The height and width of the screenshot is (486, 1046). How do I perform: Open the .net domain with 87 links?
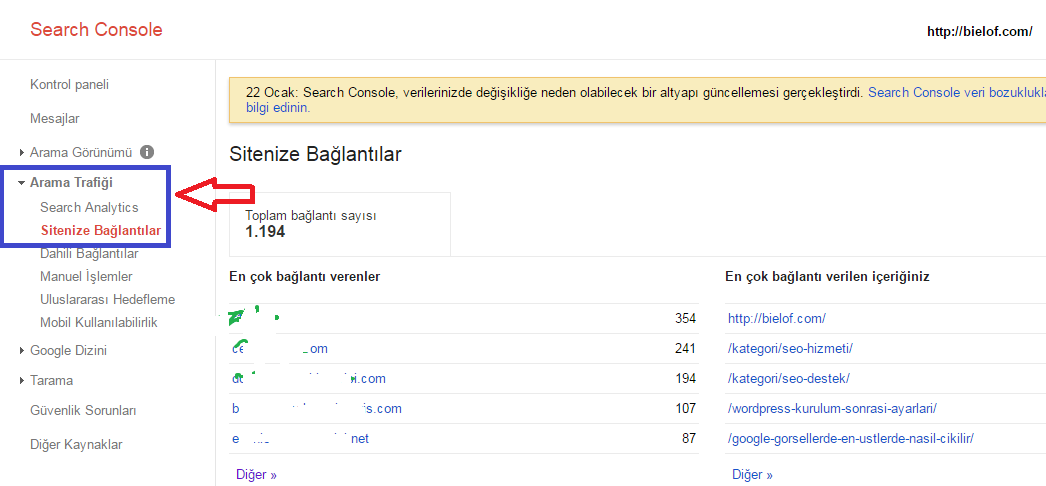[x=300, y=439]
